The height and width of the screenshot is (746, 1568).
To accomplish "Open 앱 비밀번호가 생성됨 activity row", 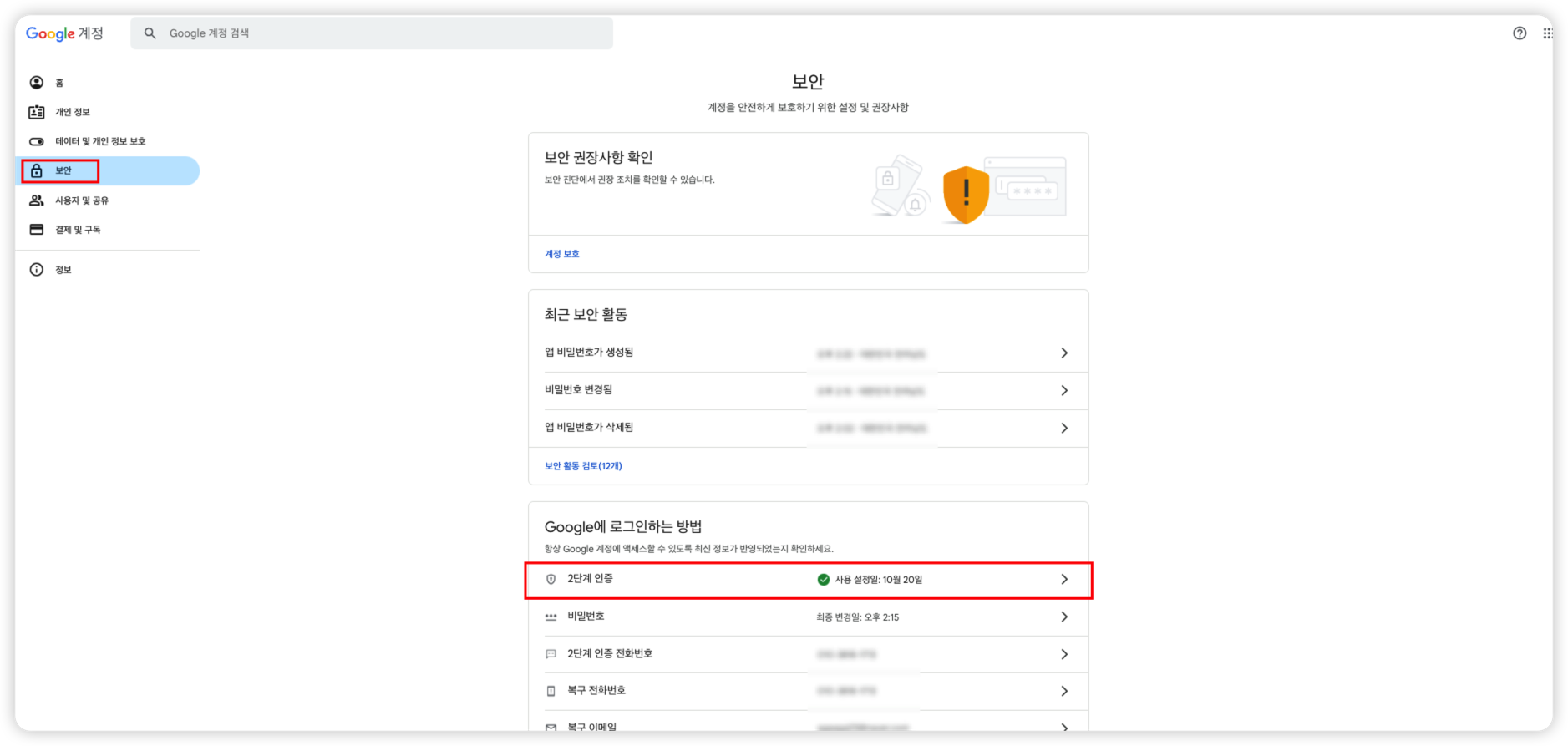I will tap(809, 353).
